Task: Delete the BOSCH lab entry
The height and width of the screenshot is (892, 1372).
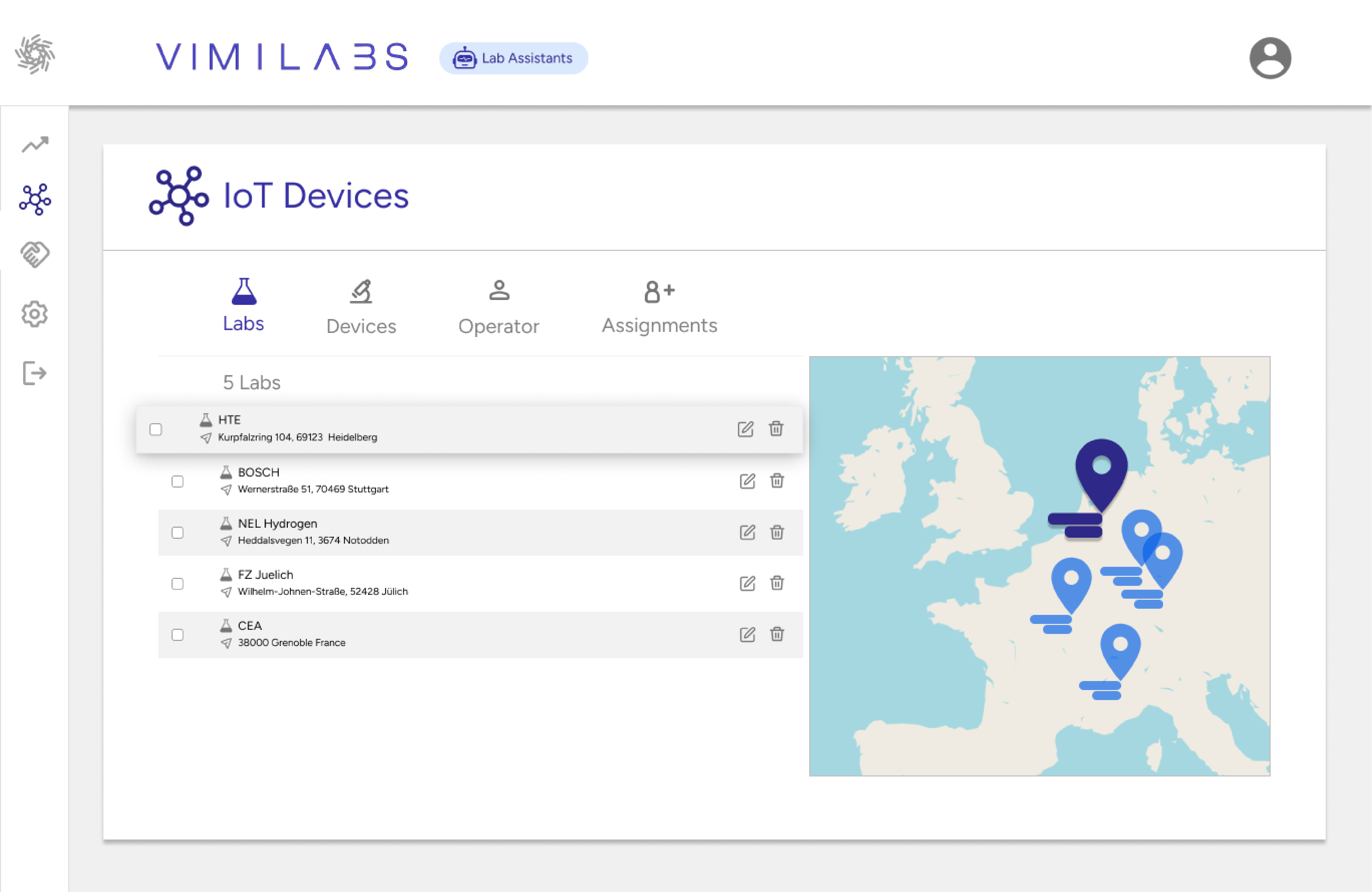Action: [x=777, y=480]
